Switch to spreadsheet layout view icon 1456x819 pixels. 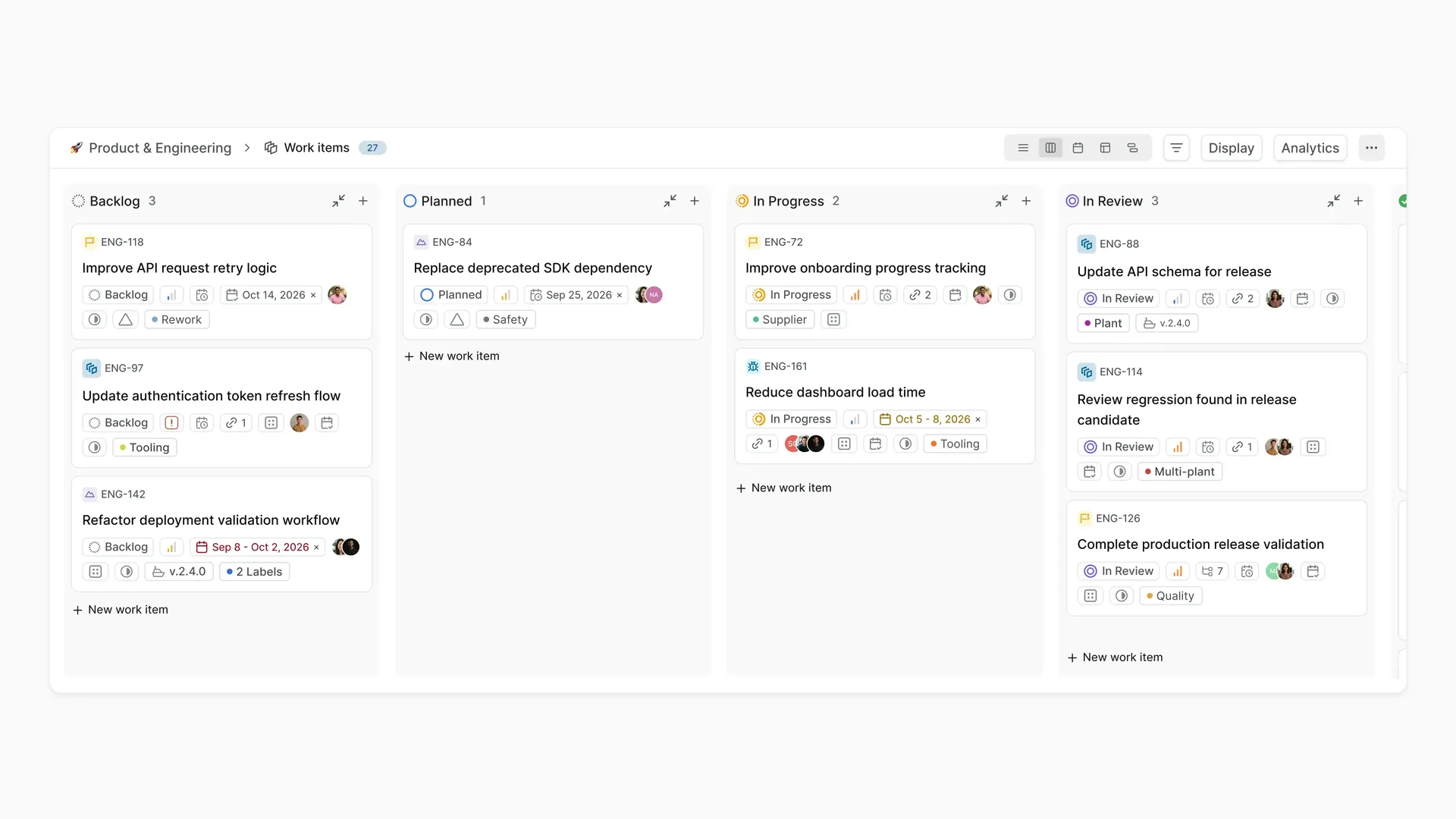[1105, 148]
